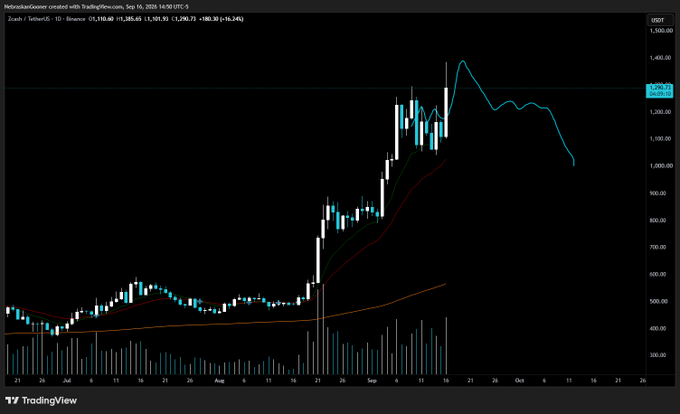
Task: Click the low value L1,101.93
Action: [156, 19]
